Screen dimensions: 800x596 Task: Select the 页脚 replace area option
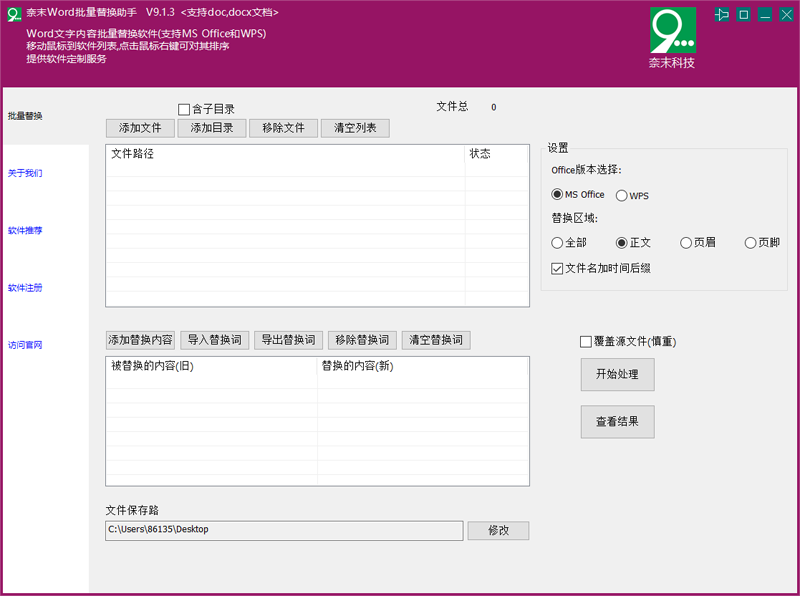coord(751,243)
